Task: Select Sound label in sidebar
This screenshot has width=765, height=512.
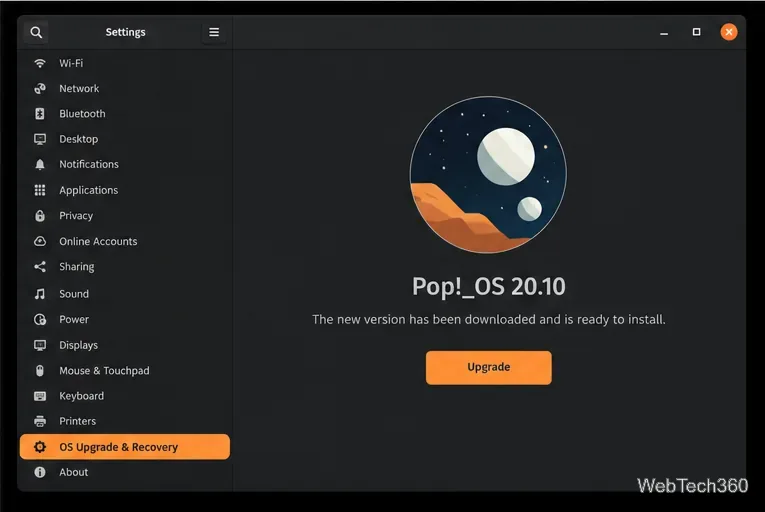Action: [x=74, y=294]
